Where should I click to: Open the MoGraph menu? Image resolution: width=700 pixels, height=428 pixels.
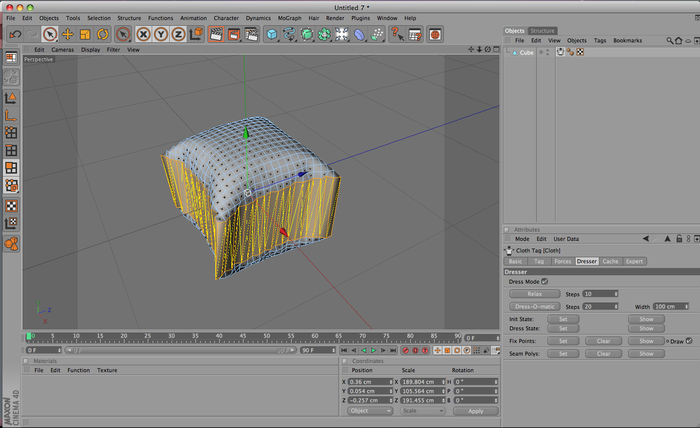tap(289, 18)
